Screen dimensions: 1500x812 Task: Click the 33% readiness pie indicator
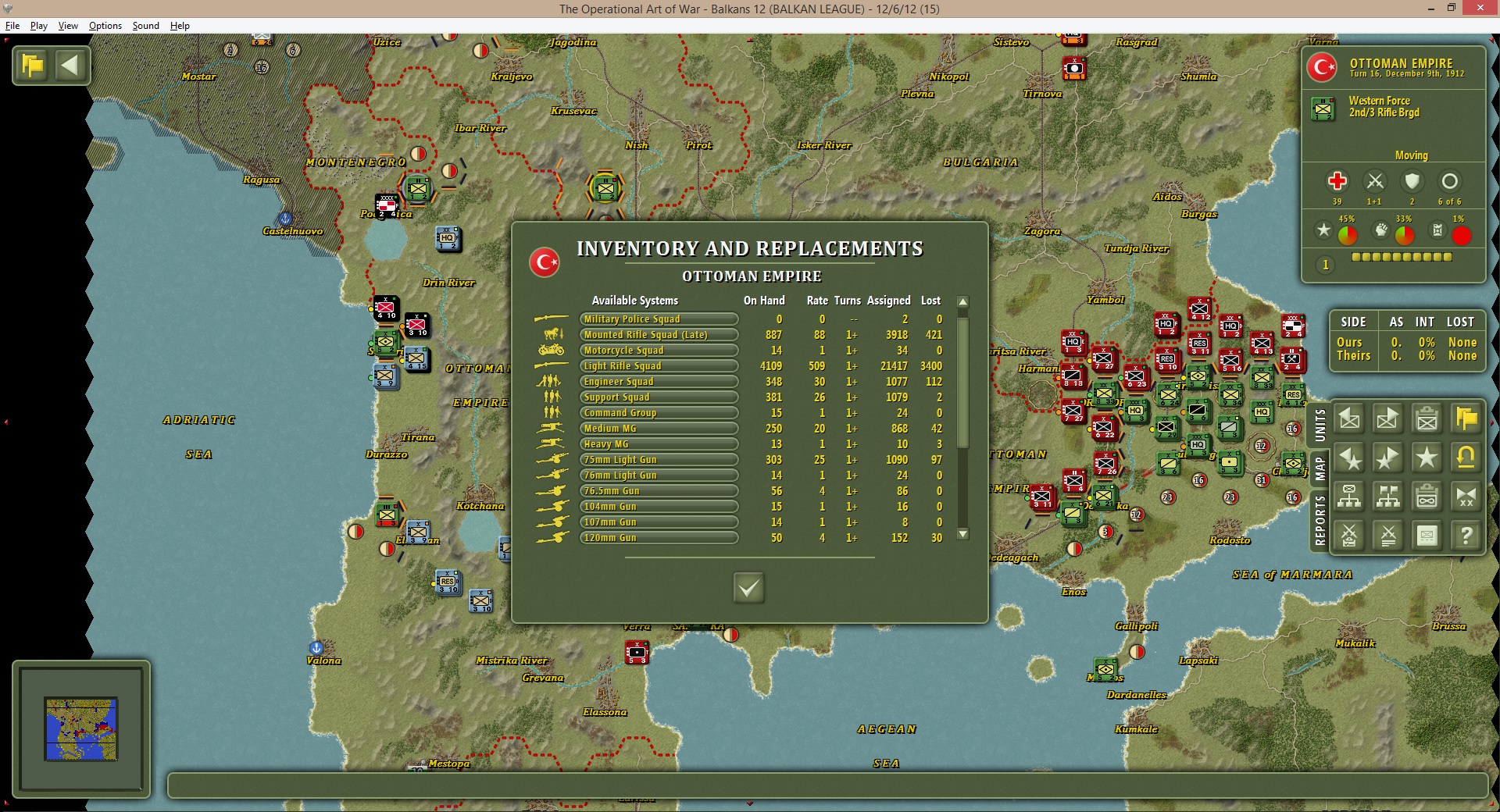[x=1404, y=235]
